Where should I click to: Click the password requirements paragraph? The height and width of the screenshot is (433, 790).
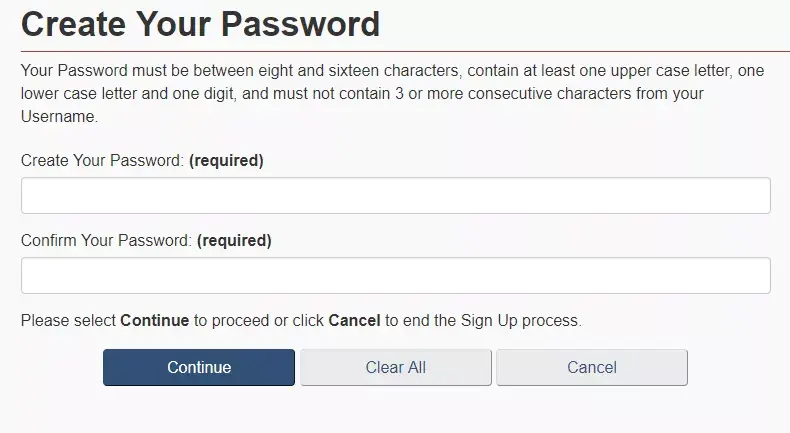tap(370, 93)
